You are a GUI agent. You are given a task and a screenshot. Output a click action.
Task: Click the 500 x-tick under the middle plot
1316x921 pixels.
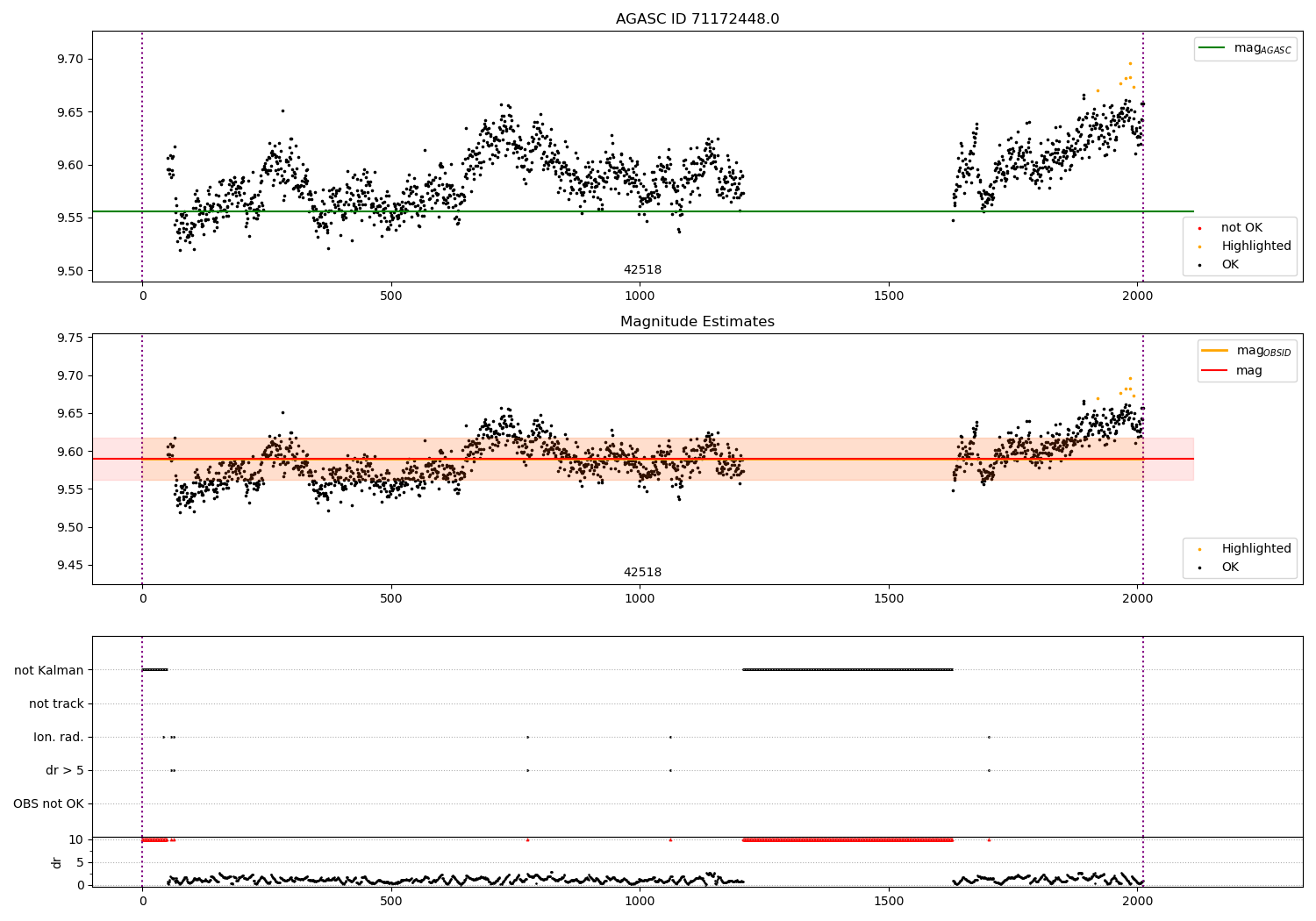(391, 598)
